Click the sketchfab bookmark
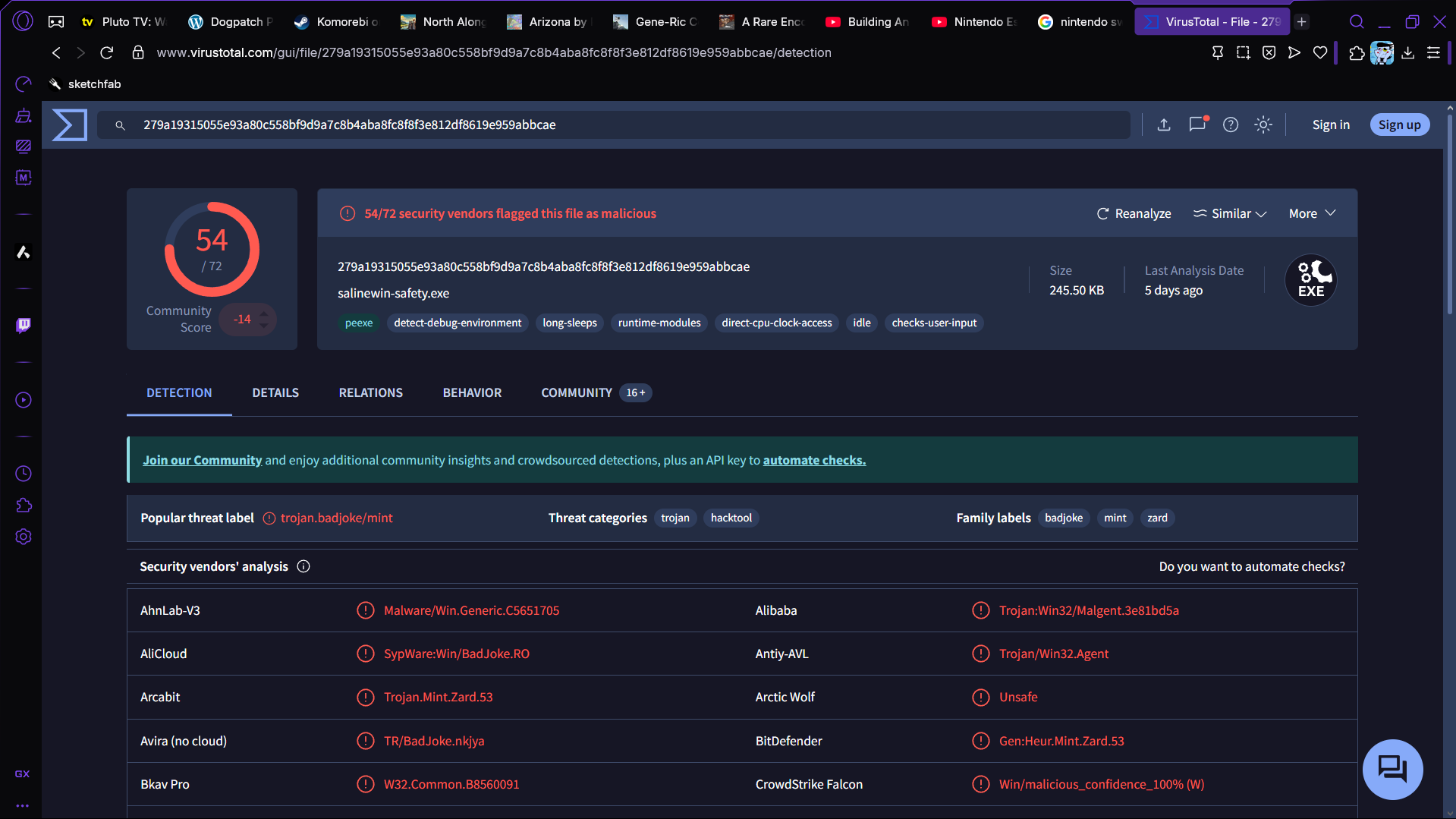The height and width of the screenshot is (819, 1456). (x=85, y=84)
